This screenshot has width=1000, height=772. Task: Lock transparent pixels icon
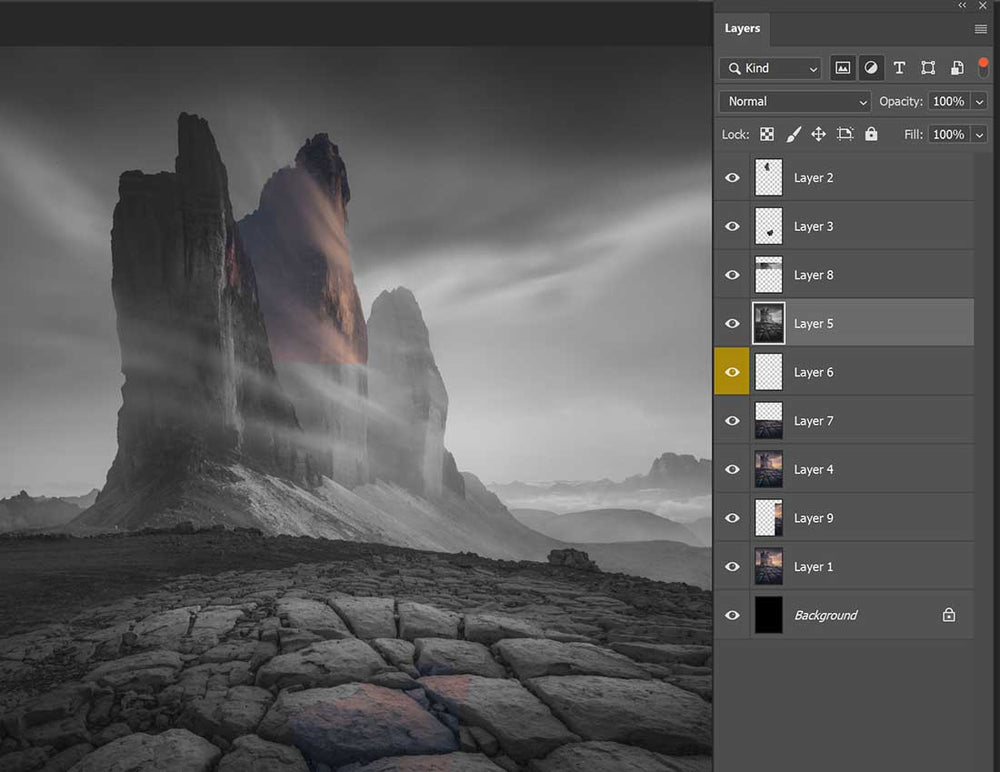coord(767,134)
